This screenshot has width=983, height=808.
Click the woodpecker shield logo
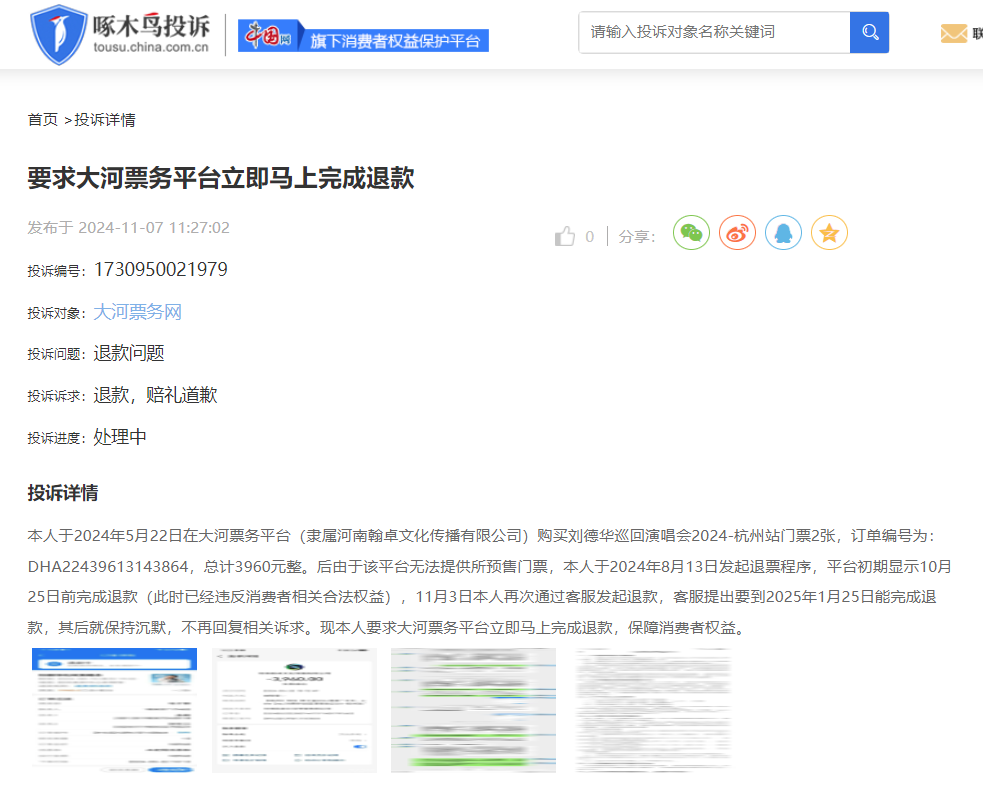click(x=59, y=34)
